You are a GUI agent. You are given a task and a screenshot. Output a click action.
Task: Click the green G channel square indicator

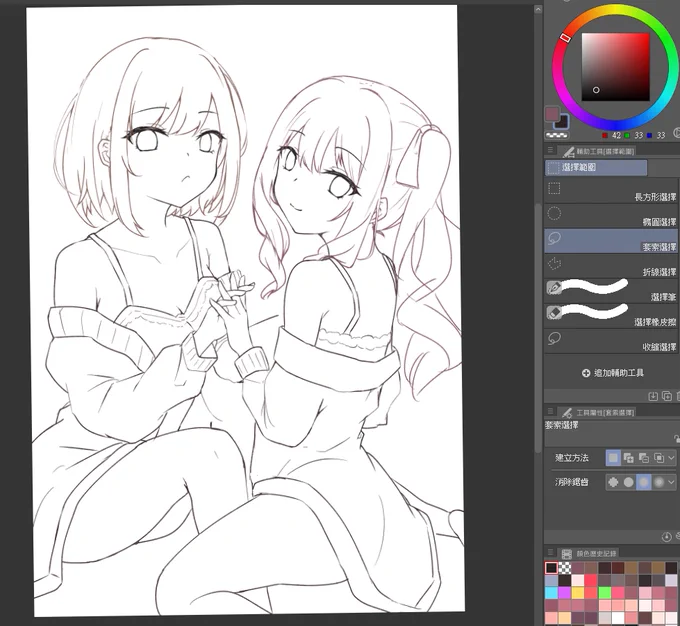(x=627, y=135)
